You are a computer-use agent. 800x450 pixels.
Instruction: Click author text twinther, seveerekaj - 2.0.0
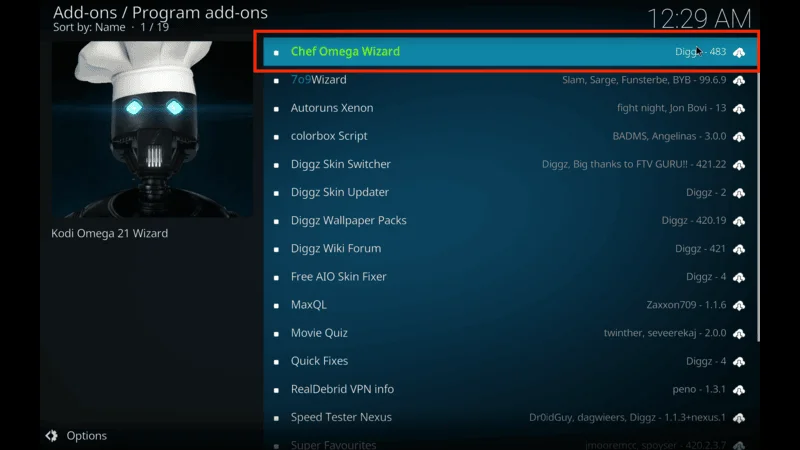point(665,333)
